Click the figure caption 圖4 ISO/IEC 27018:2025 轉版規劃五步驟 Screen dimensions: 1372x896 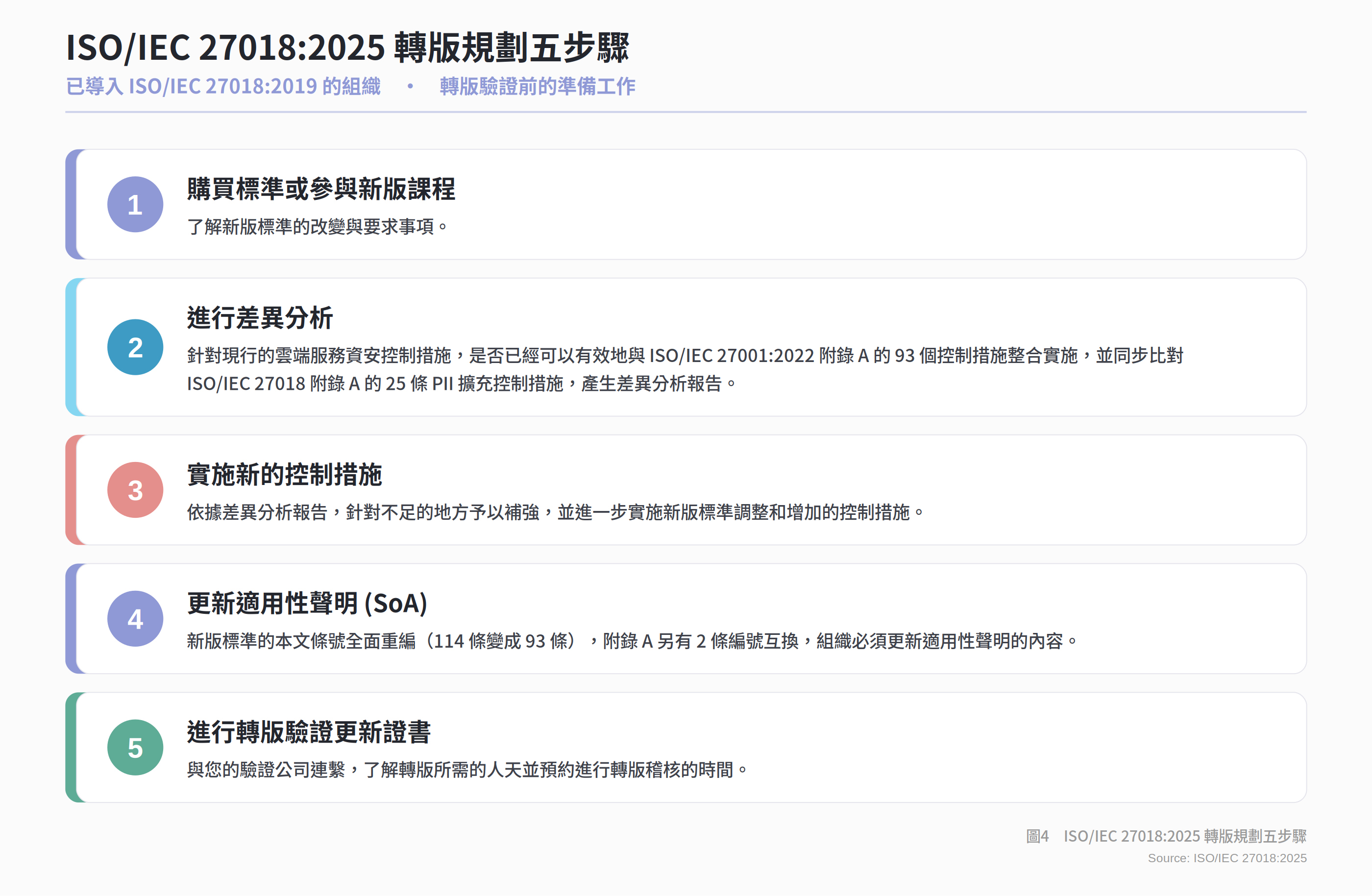click(x=1166, y=836)
